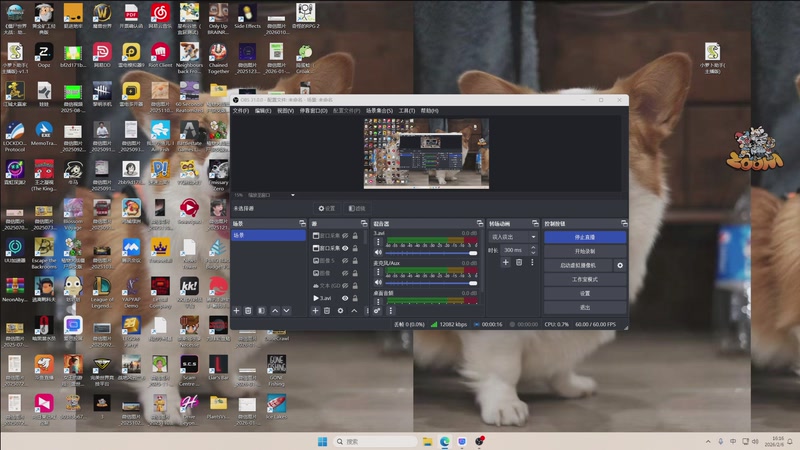Add a scene transition with the plus icon
The image size is (800, 450).
506,262
